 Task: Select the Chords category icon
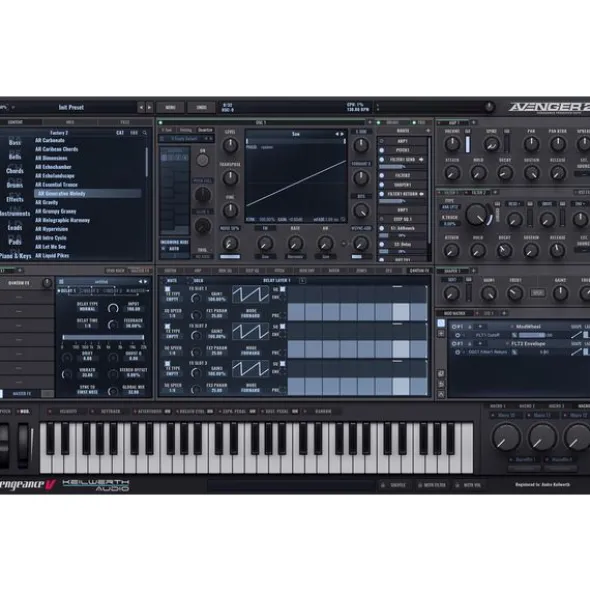15,170
